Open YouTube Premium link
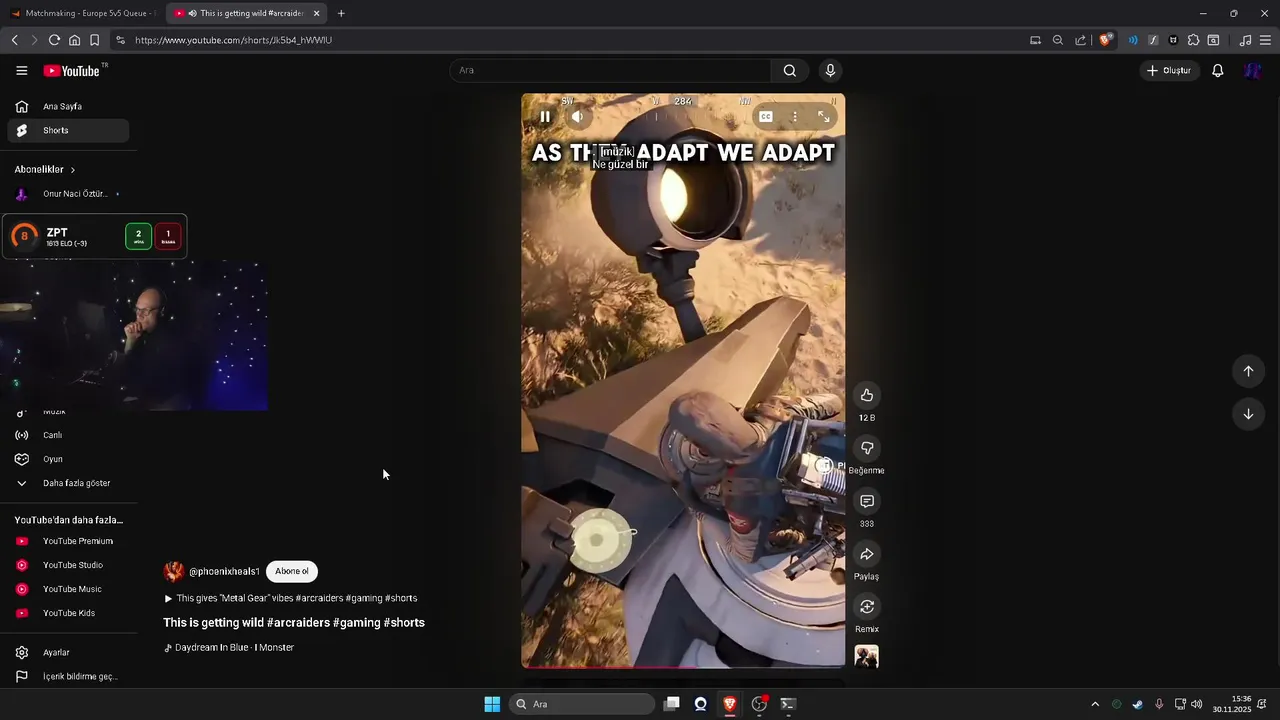The height and width of the screenshot is (720, 1280). pyautogui.click(x=68, y=541)
